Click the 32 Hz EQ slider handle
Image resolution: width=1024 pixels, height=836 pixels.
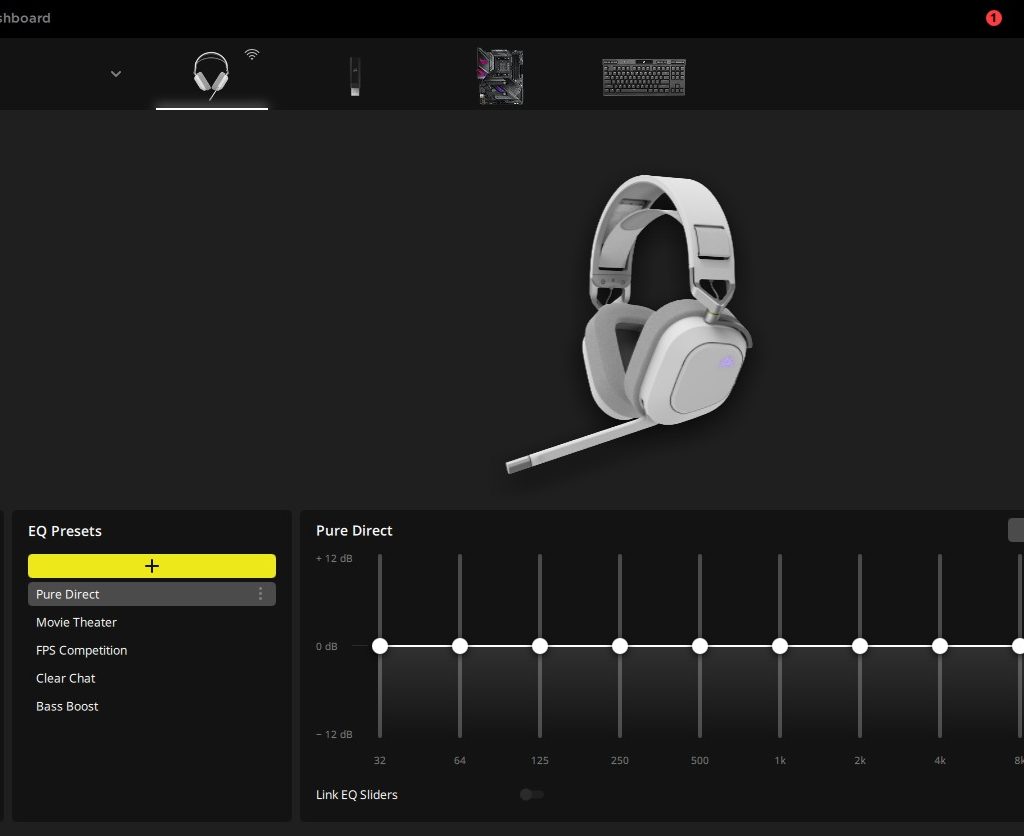pos(380,646)
